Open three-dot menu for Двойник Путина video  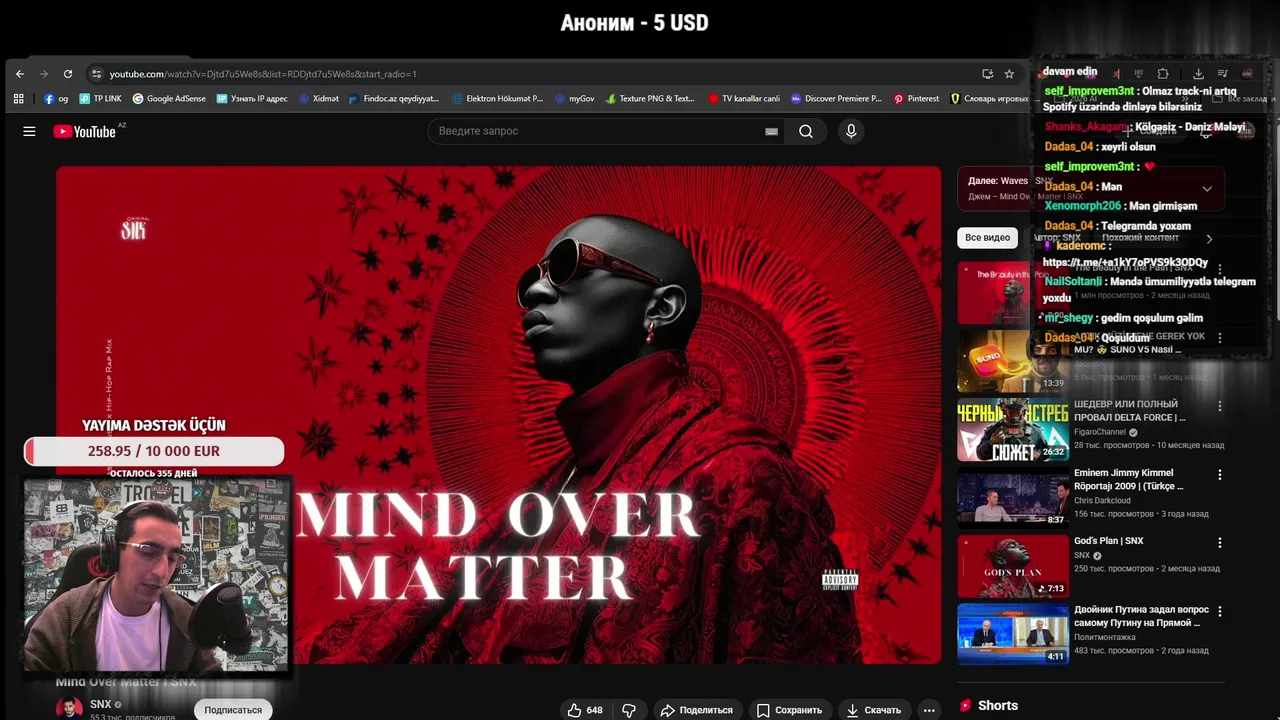pos(1219,611)
